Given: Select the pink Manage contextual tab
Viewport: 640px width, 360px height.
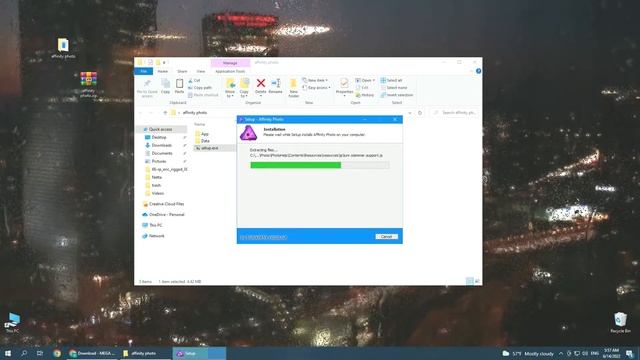Looking at the screenshot, I should tap(230, 63).
